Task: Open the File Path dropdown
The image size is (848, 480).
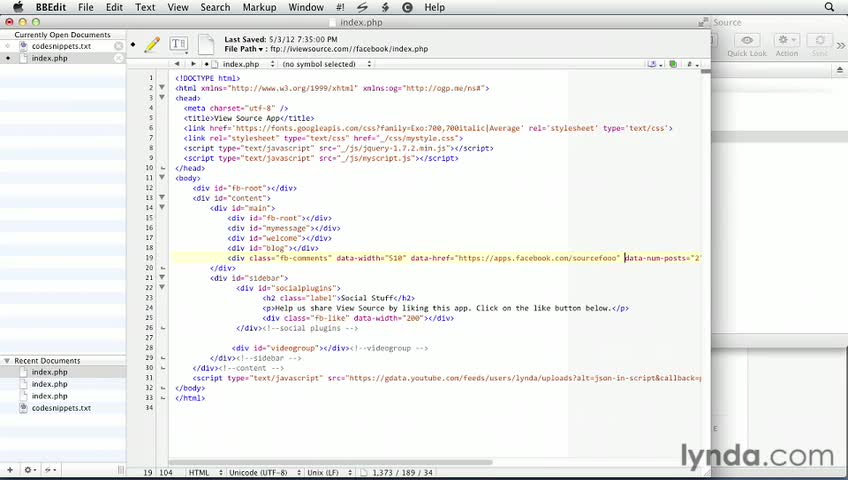Action: tap(243, 49)
